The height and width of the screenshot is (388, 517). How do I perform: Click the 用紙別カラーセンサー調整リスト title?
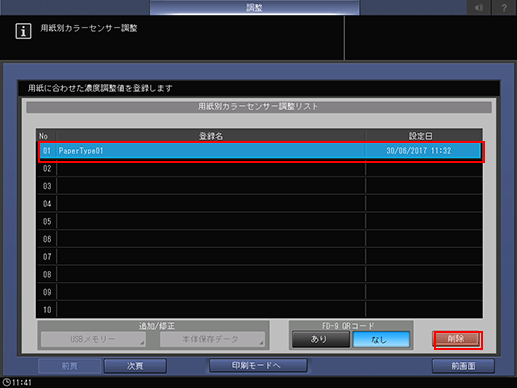[259, 107]
